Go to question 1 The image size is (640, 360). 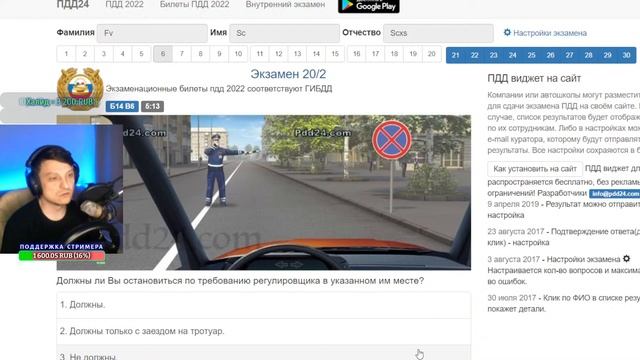click(x=66, y=54)
